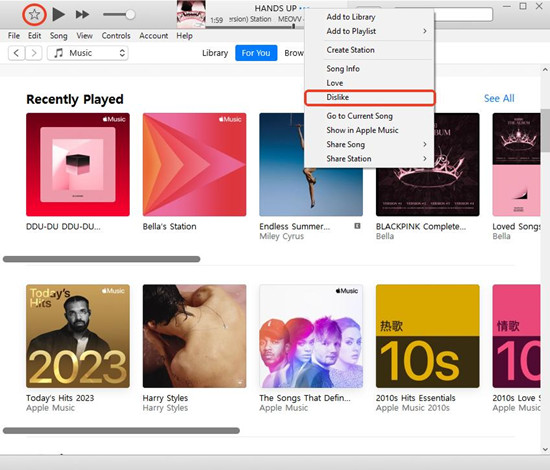Click the star rating icon
Image resolution: width=550 pixels, height=470 pixels.
(34, 15)
